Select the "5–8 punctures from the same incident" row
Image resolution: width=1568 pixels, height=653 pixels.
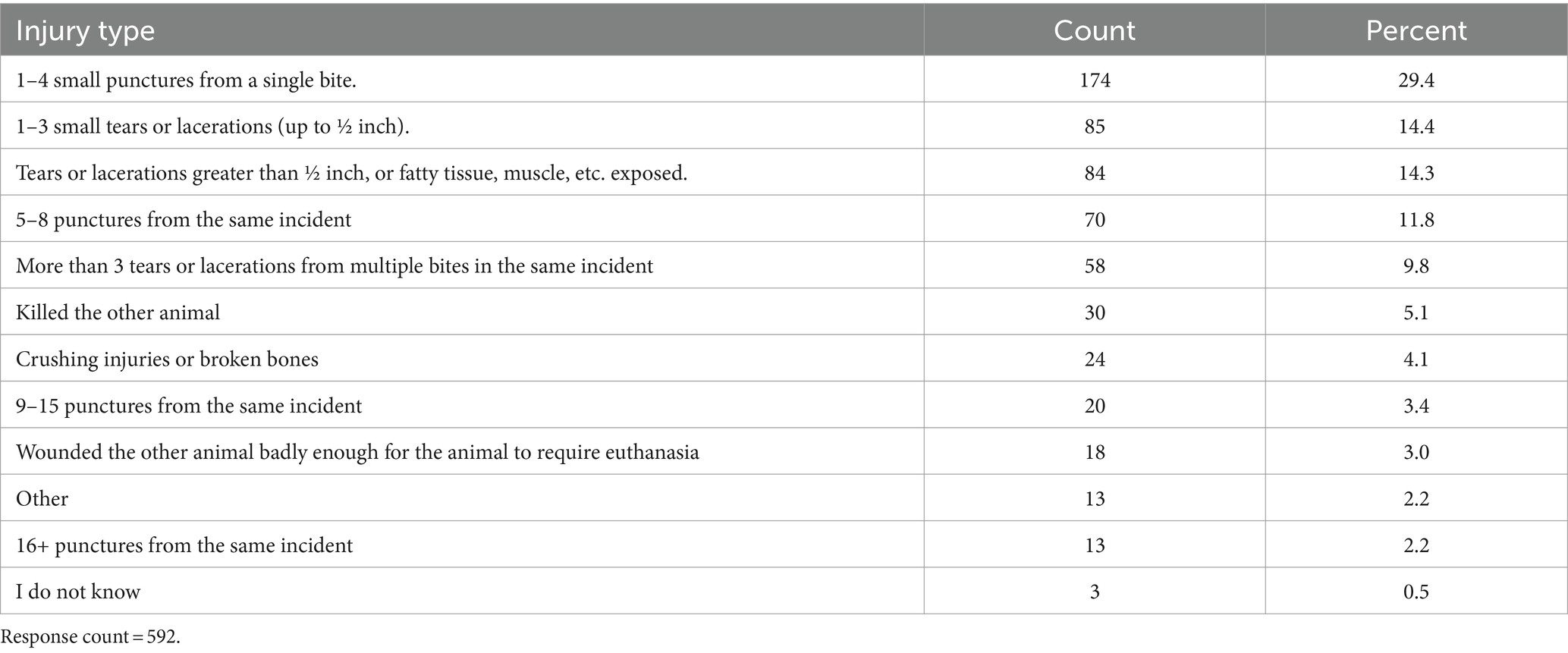click(x=184, y=220)
